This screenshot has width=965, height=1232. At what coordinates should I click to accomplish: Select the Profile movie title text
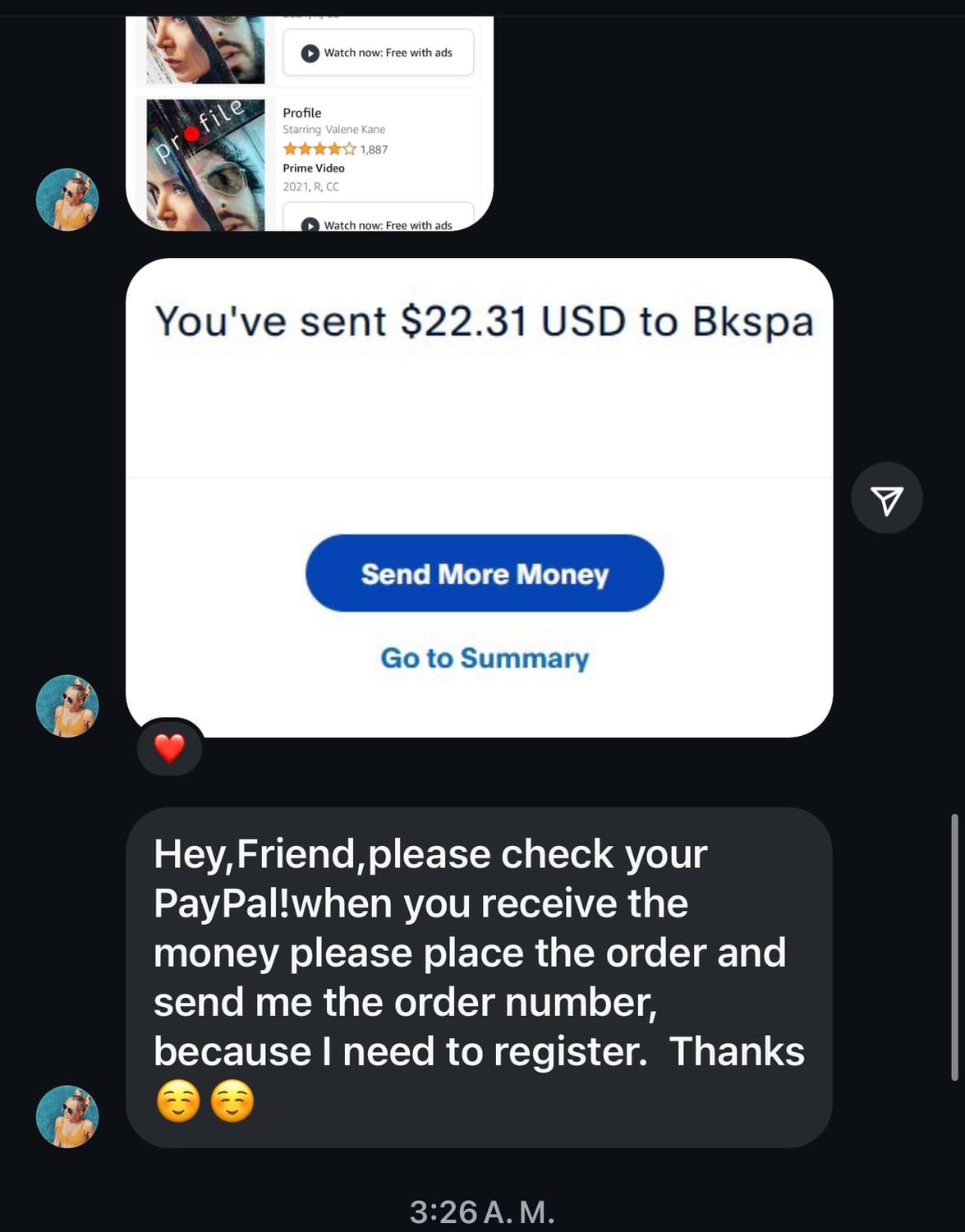pos(302,113)
